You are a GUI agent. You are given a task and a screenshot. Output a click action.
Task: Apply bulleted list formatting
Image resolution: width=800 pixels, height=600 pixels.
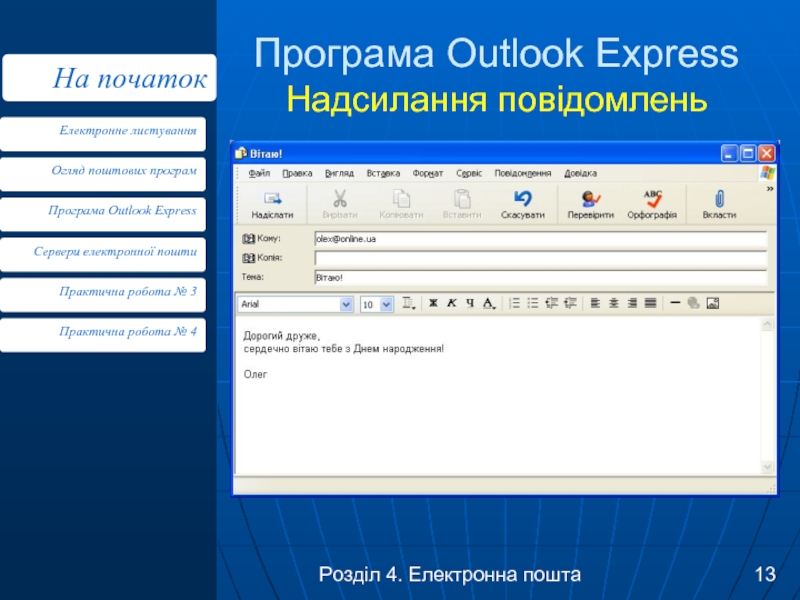click(533, 304)
